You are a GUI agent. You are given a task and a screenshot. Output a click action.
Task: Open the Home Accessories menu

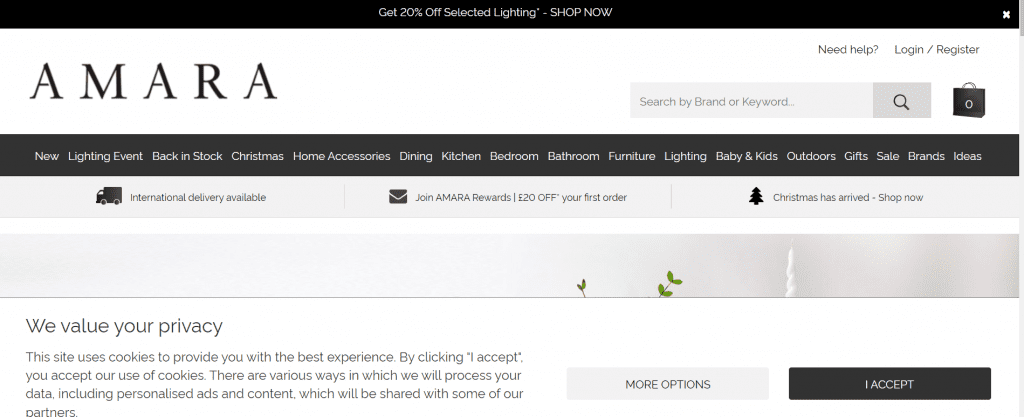[x=341, y=156]
